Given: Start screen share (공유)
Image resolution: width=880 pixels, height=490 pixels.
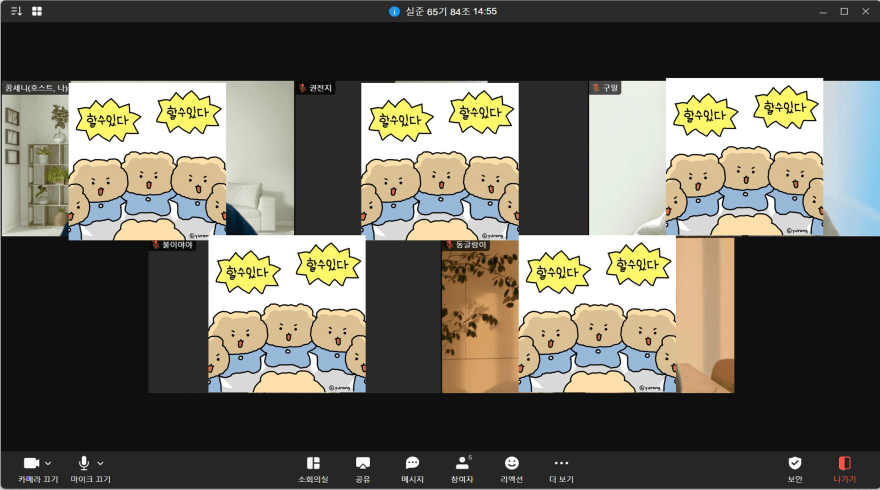Looking at the screenshot, I should click(x=363, y=469).
